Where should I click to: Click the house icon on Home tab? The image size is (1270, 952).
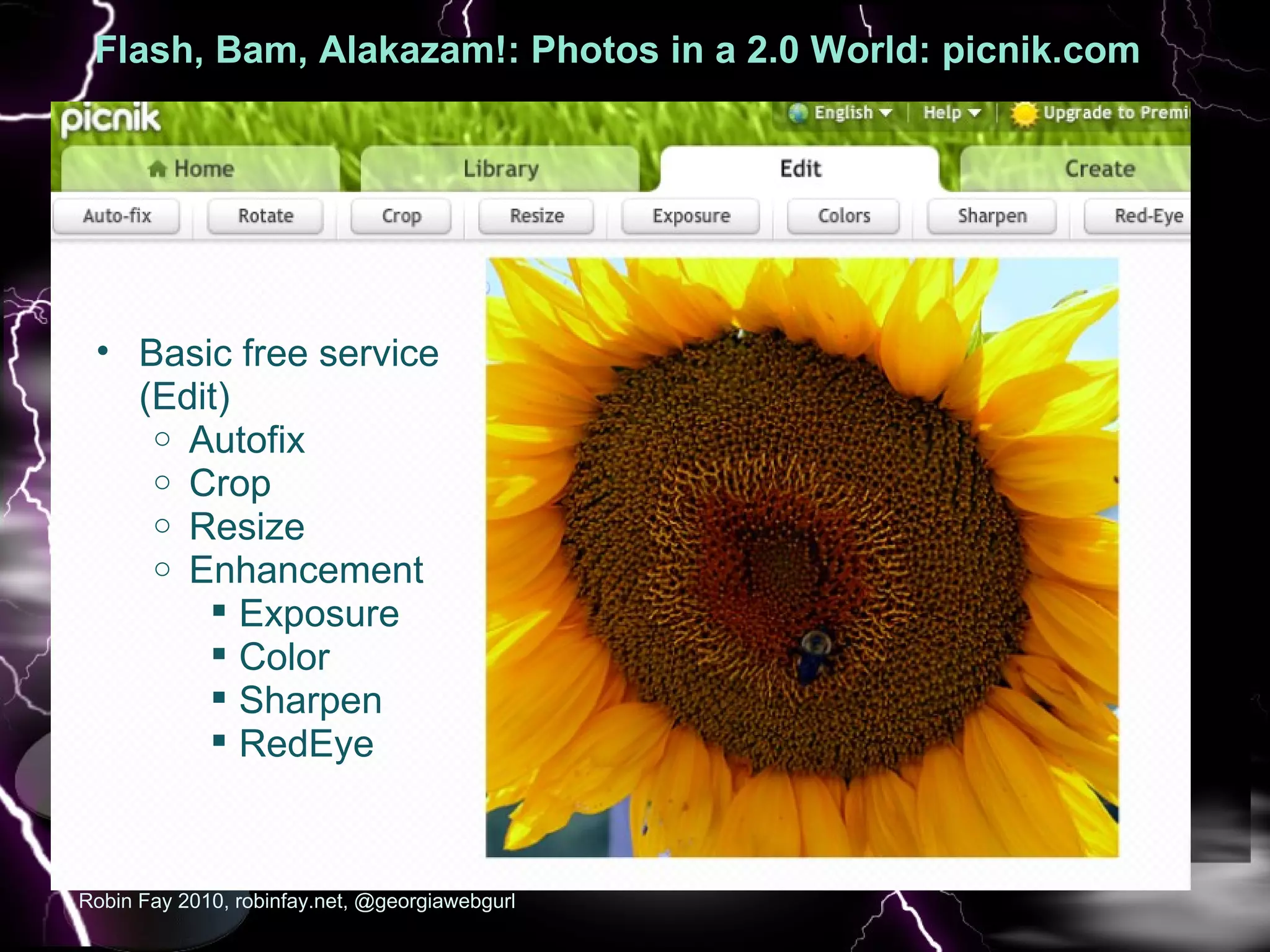coord(158,169)
